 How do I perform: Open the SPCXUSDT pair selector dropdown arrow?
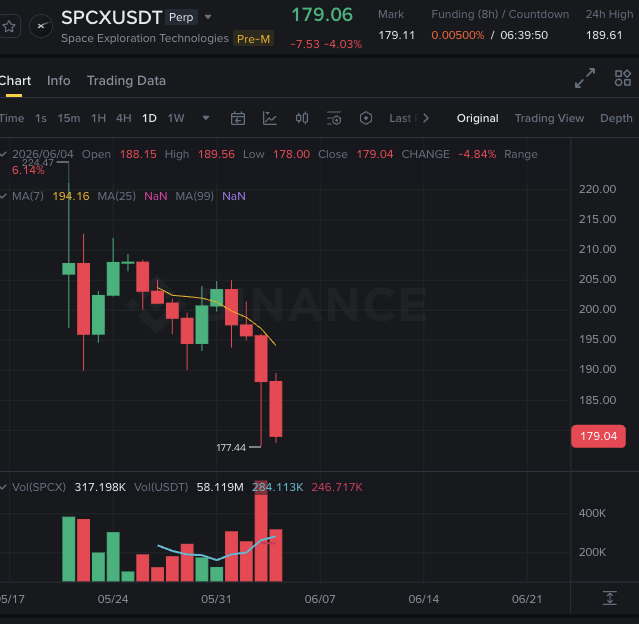[208, 17]
